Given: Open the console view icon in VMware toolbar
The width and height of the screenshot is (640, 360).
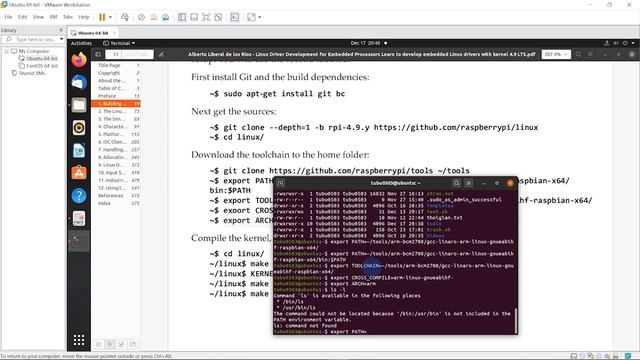Looking at the screenshot, I should coord(235,17).
